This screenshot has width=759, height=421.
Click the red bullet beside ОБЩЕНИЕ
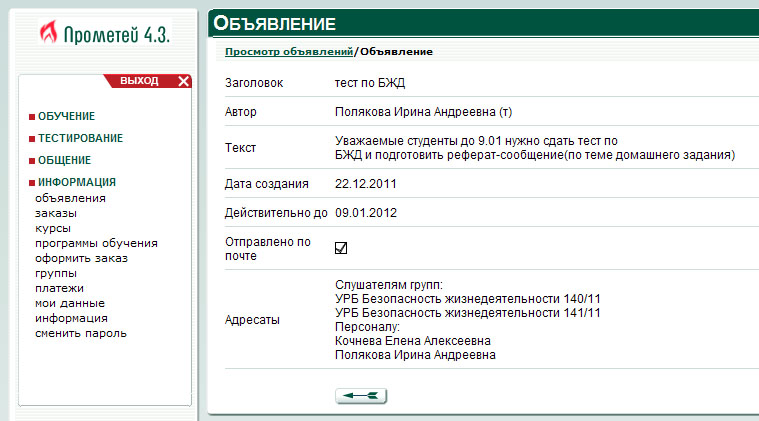(x=32, y=161)
